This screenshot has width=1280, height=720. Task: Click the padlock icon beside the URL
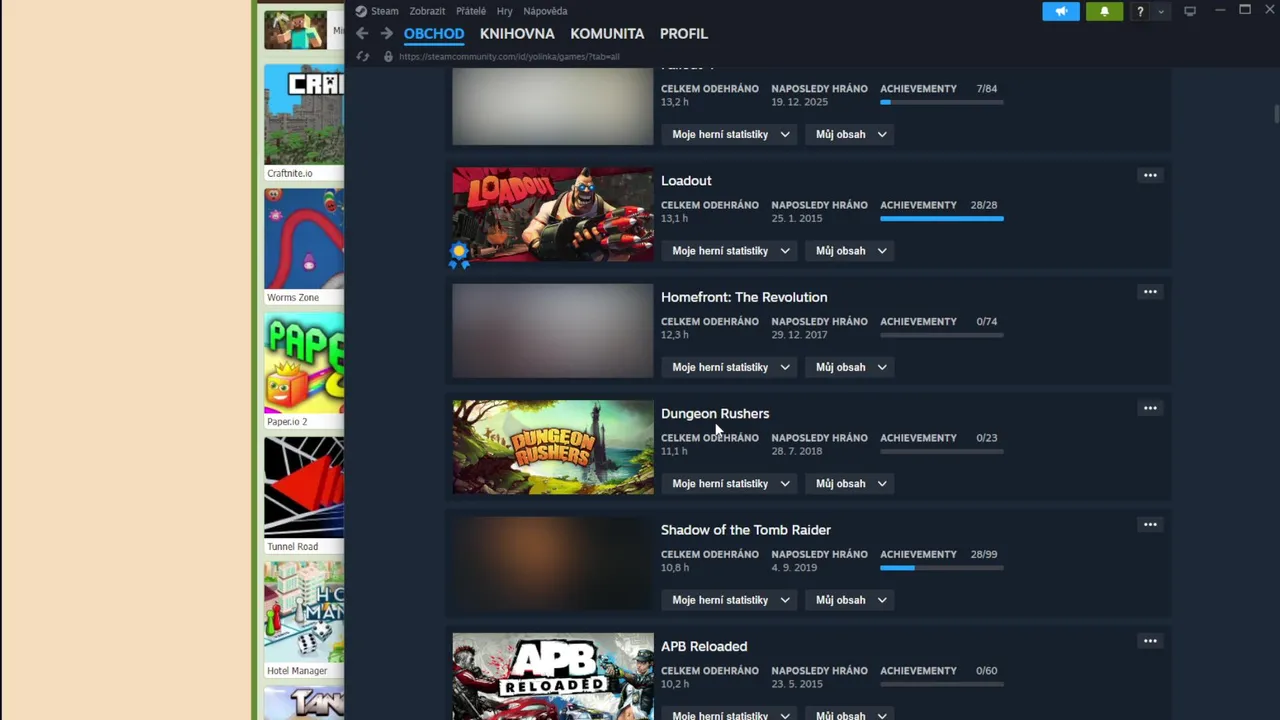point(388,57)
